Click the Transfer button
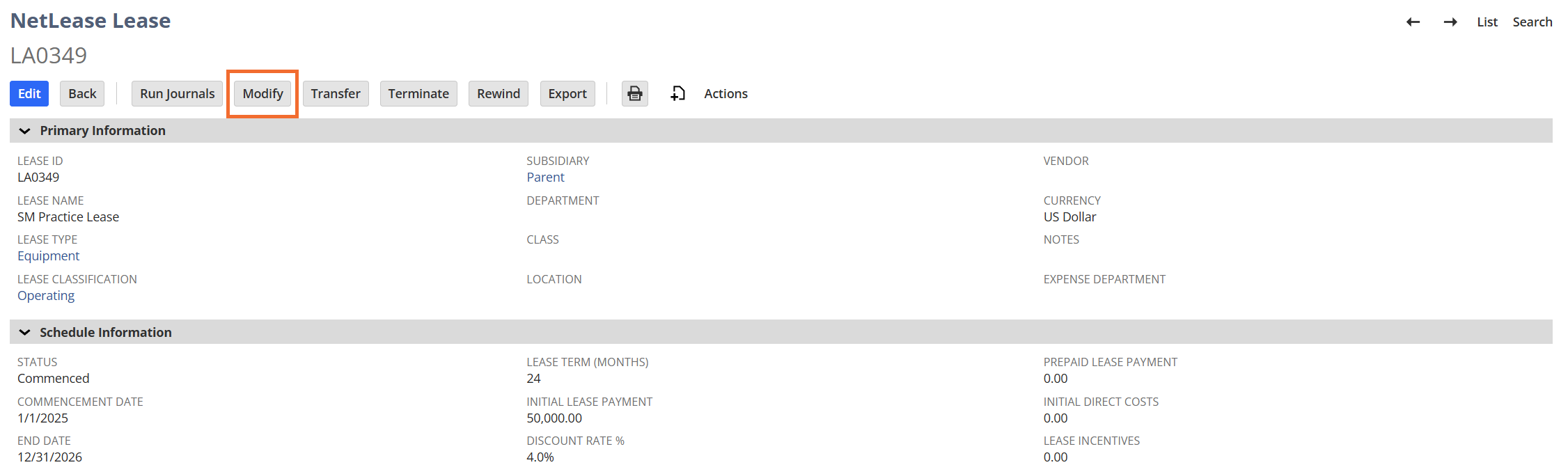1568x465 pixels. (x=336, y=93)
